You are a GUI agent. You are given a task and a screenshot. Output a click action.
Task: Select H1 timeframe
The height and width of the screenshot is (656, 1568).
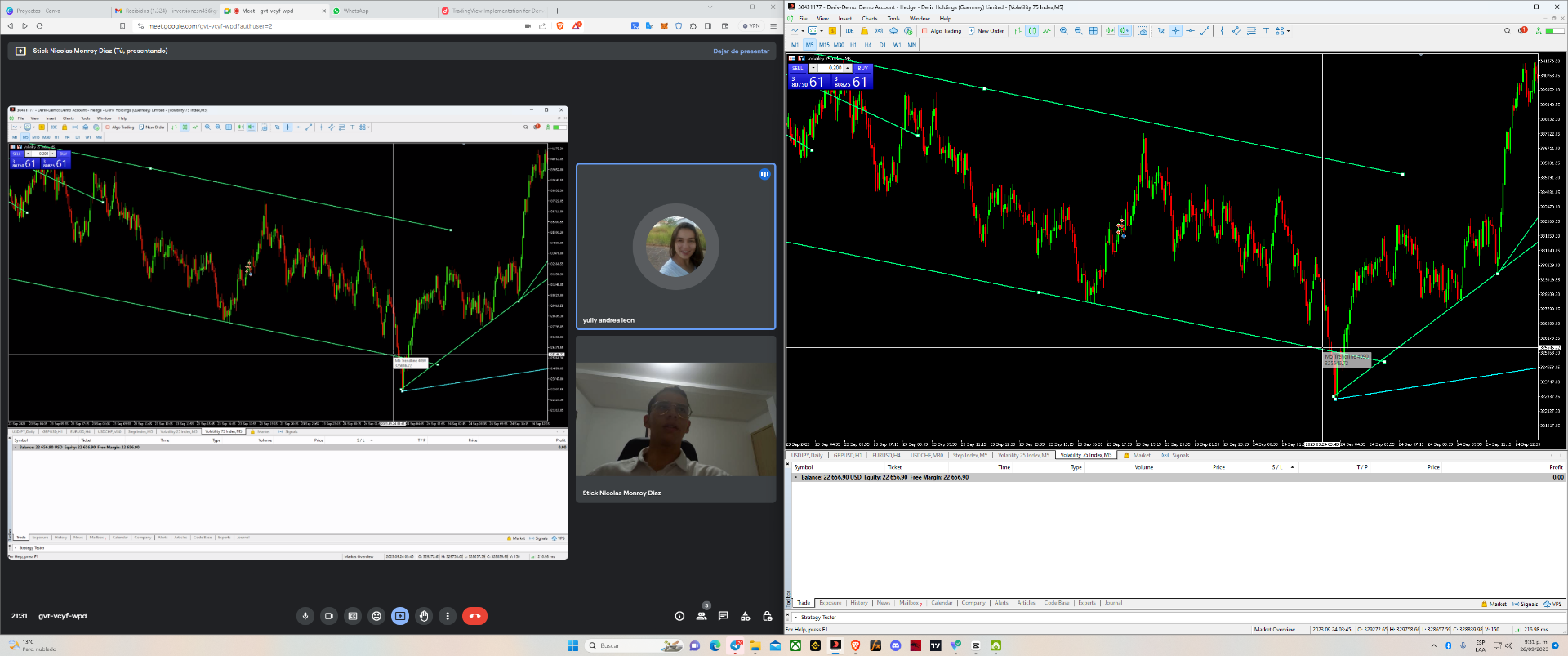pos(853,45)
